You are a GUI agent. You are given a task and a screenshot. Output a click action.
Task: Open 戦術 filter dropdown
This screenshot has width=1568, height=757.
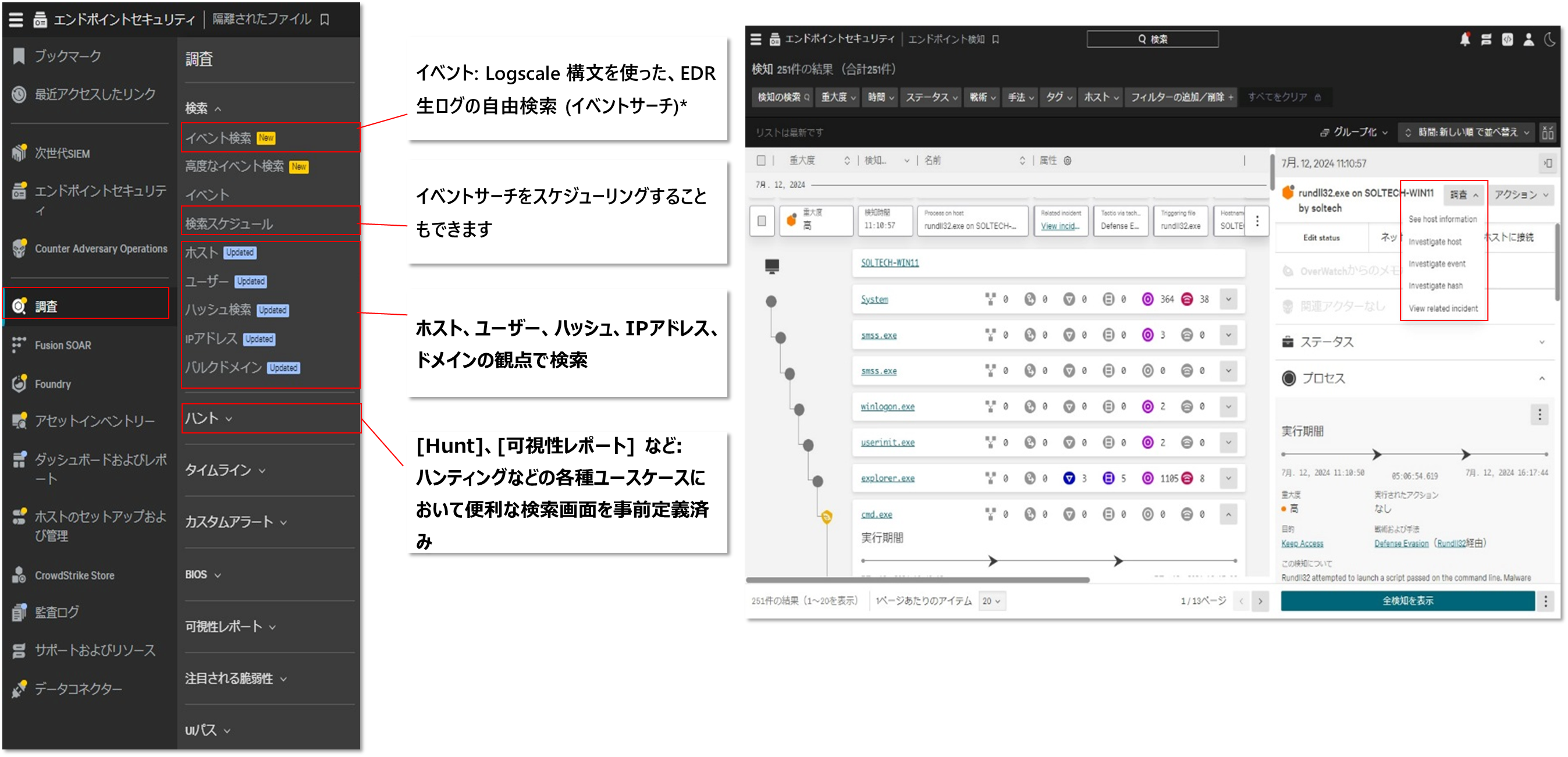(982, 97)
